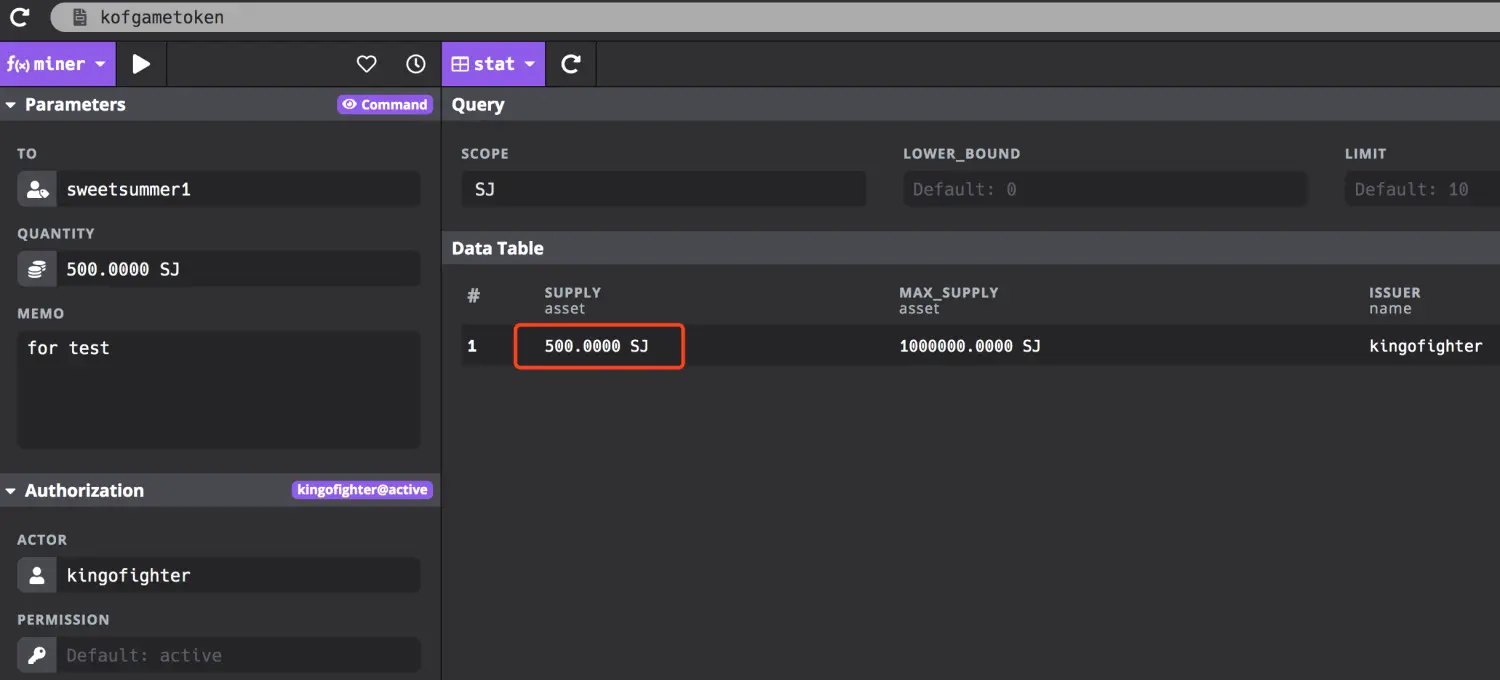Click the MEMO text area

218,389
